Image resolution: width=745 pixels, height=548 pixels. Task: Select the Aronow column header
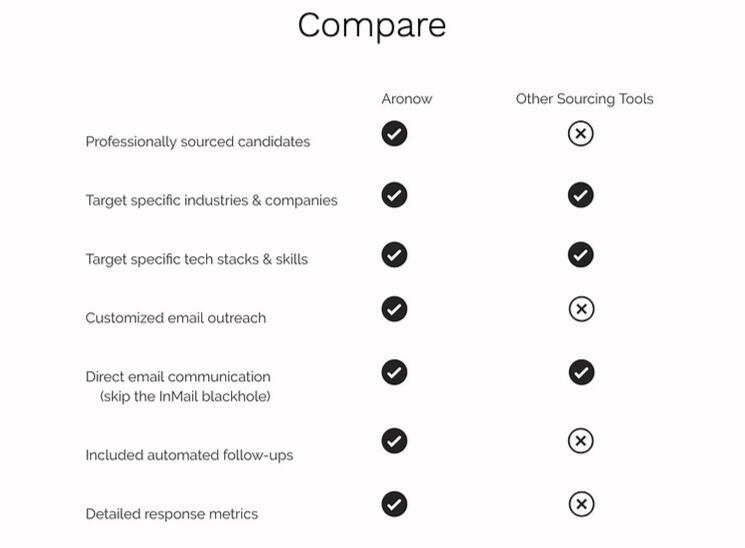[x=406, y=99]
